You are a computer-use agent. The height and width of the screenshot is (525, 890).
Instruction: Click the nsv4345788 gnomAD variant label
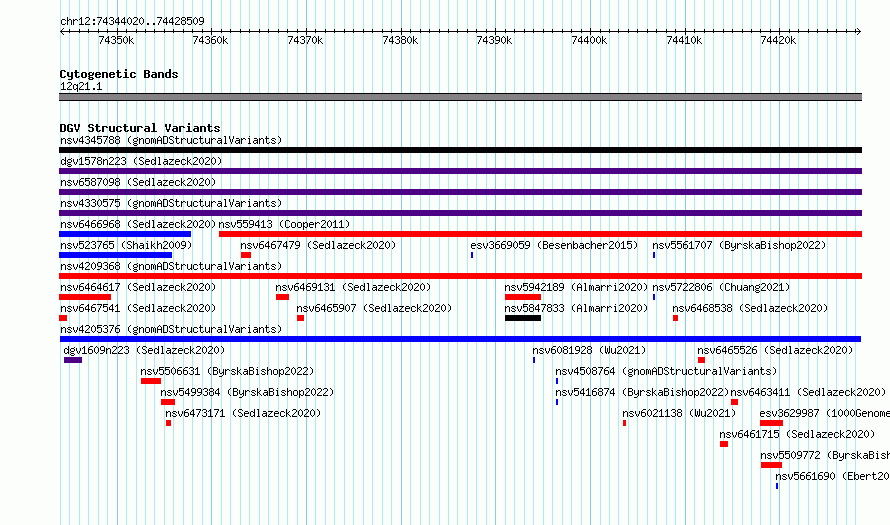tap(171, 140)
